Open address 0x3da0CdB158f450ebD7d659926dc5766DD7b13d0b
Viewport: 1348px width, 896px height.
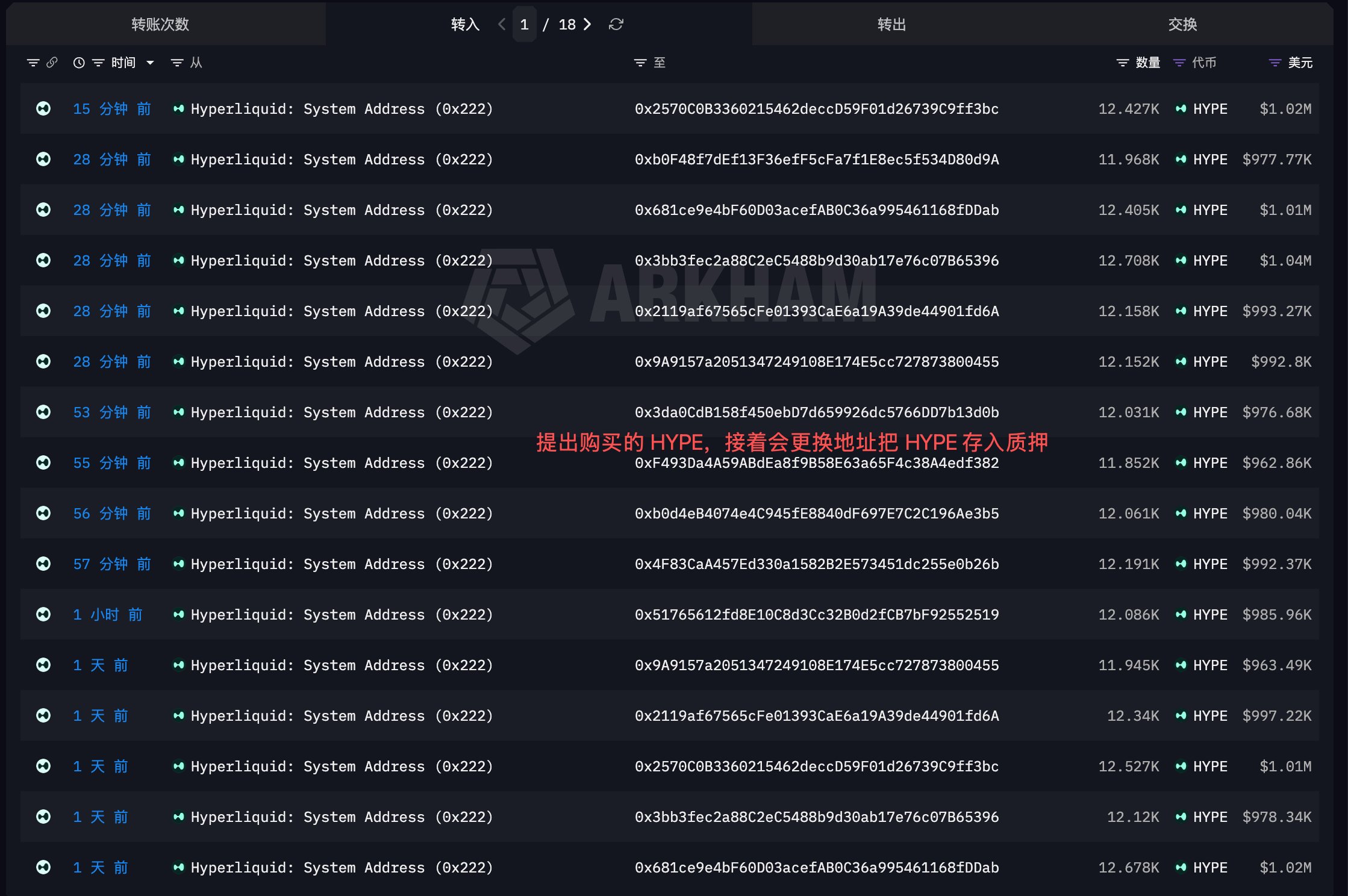point(817,412)
